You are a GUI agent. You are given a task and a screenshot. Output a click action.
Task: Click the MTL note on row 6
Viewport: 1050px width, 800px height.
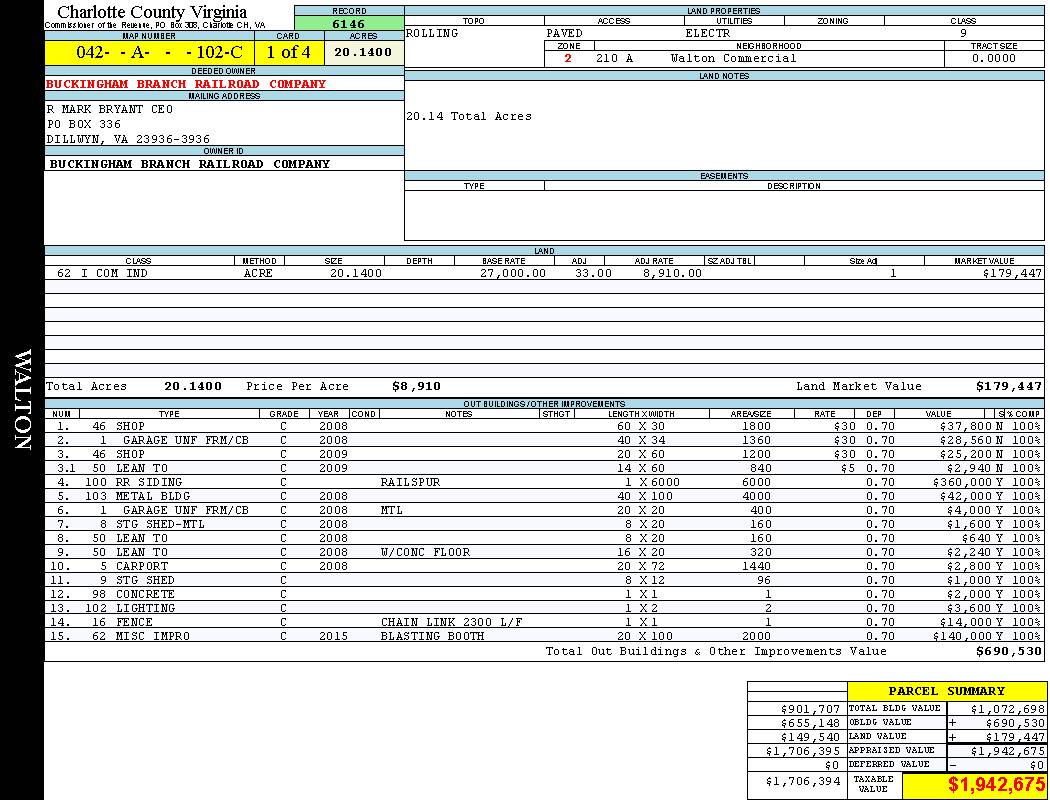(x=392, y=511)
